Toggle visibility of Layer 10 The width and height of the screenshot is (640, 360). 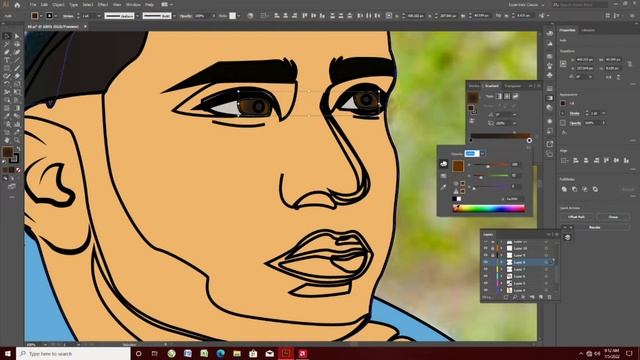point(486,248)
